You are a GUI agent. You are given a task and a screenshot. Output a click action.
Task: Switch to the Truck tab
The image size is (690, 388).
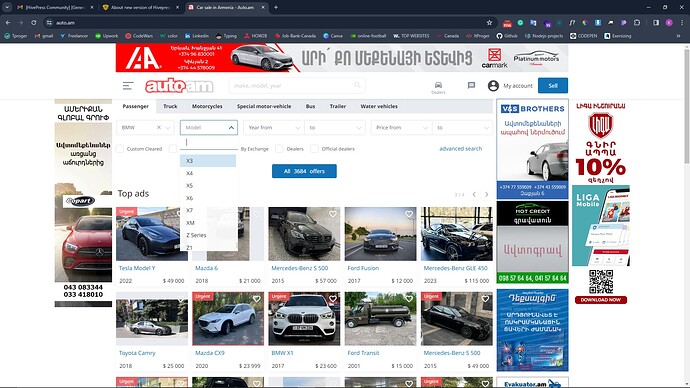[170, 106]
